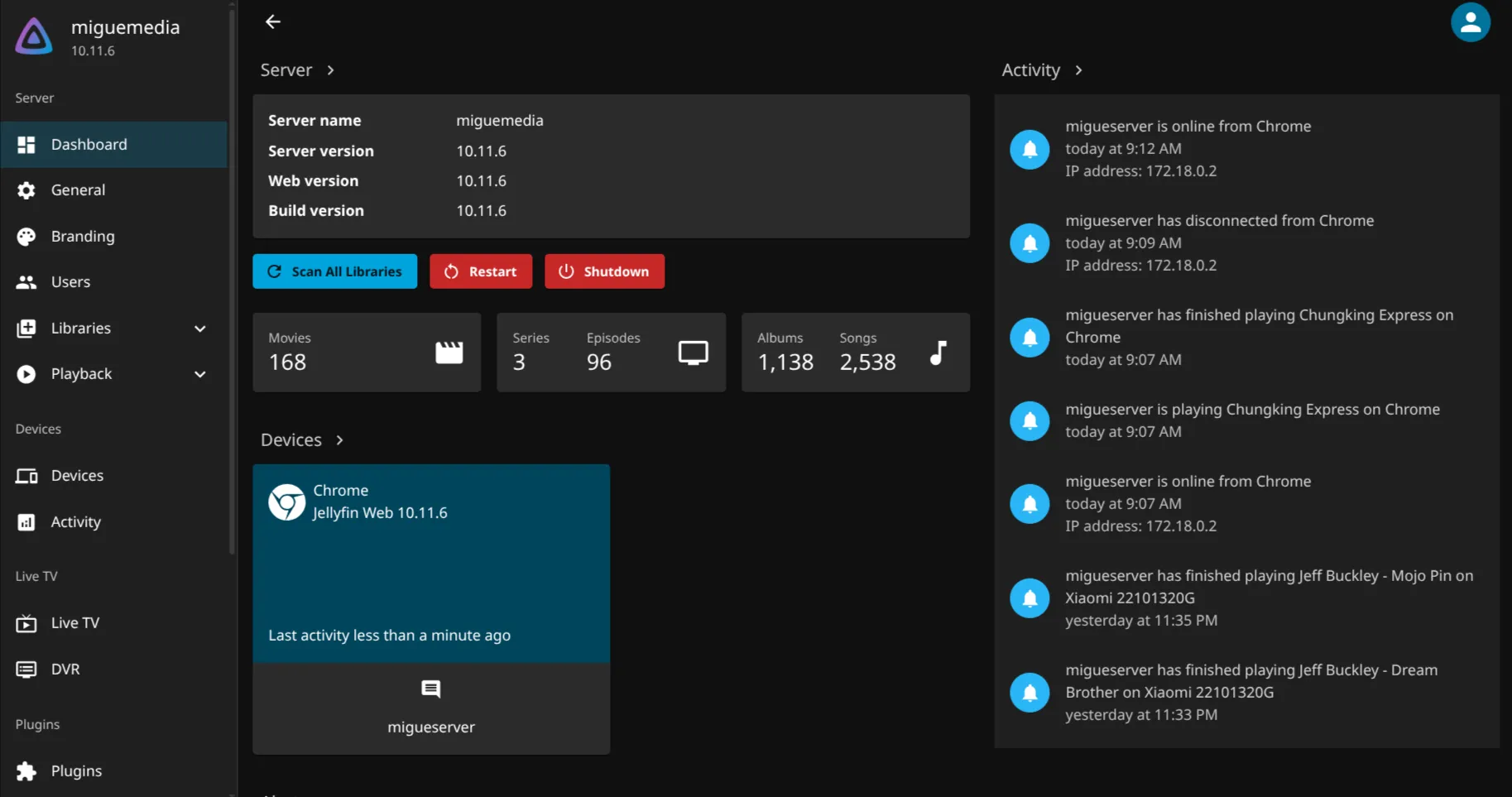Click bell for Dream Brother activity entry

click(1030, 693)
